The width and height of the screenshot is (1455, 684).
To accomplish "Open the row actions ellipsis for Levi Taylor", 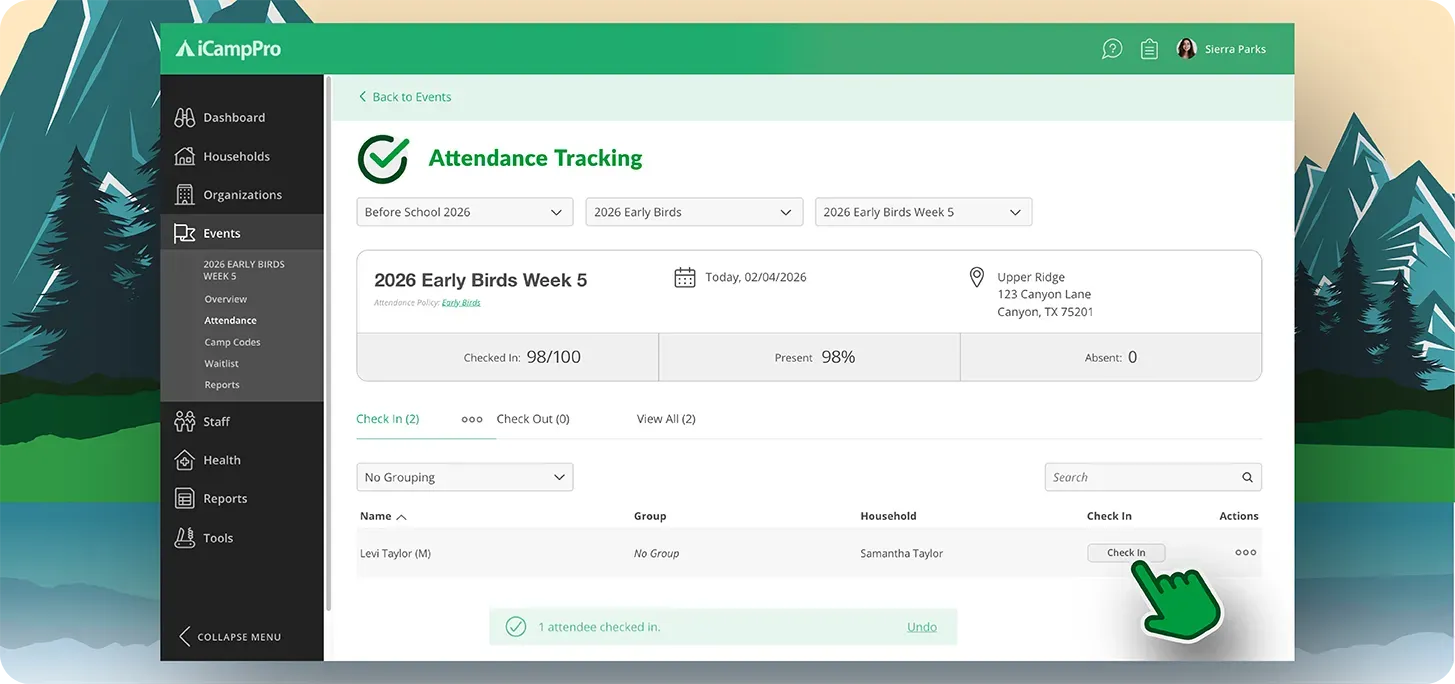I will tap(1245, 551).
